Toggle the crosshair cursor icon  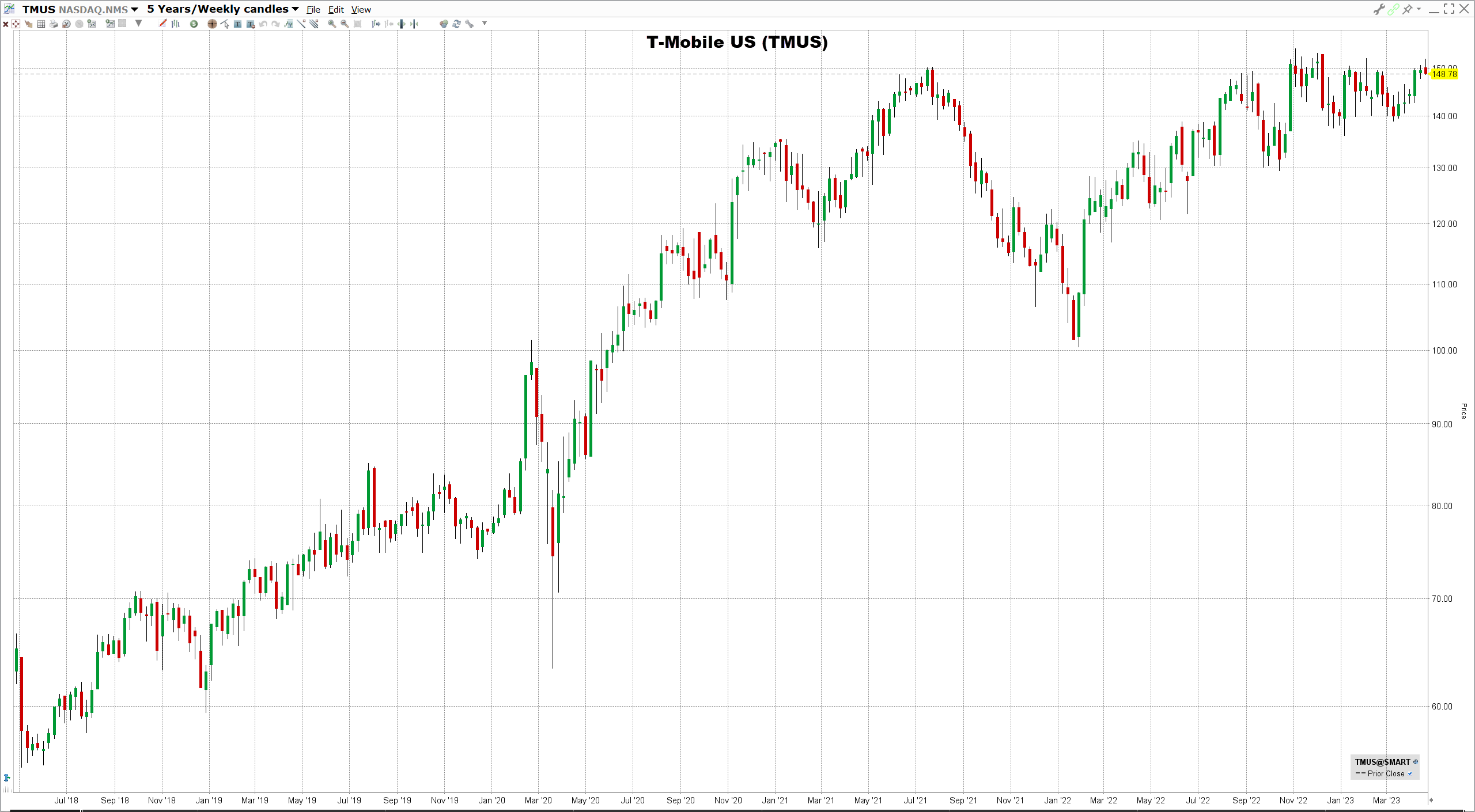212,24
